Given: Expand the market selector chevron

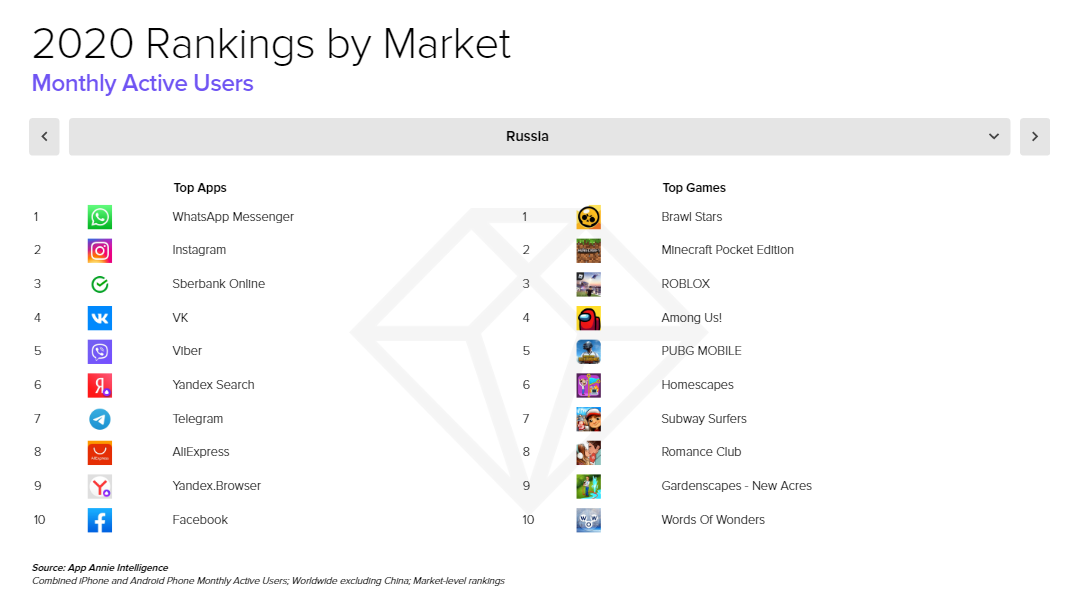Looking at the screenshot, I should [993, 136].
